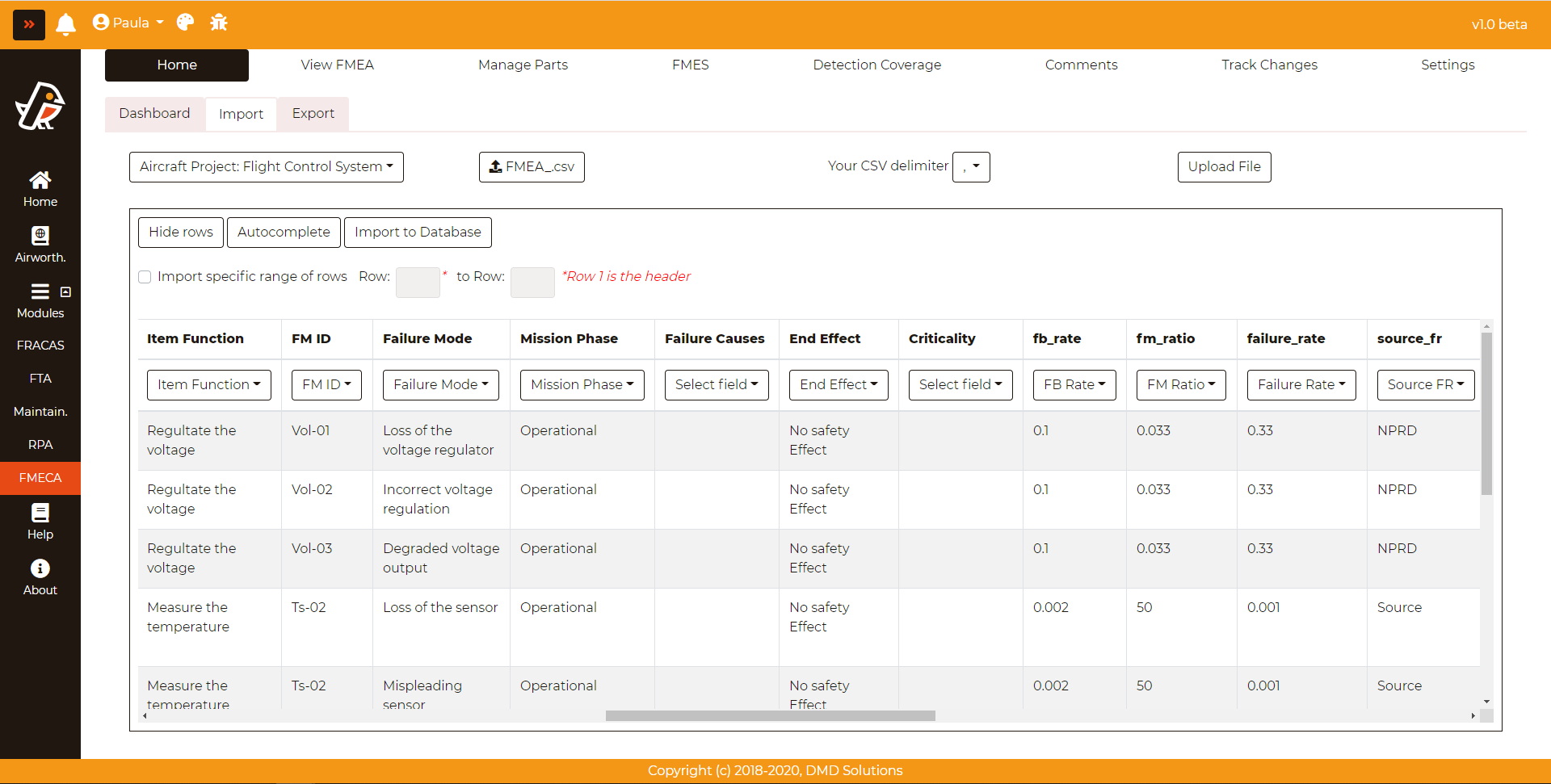
Task: Focus the starting Row input field
Action: pyautogui.click(x=418, y=283)
